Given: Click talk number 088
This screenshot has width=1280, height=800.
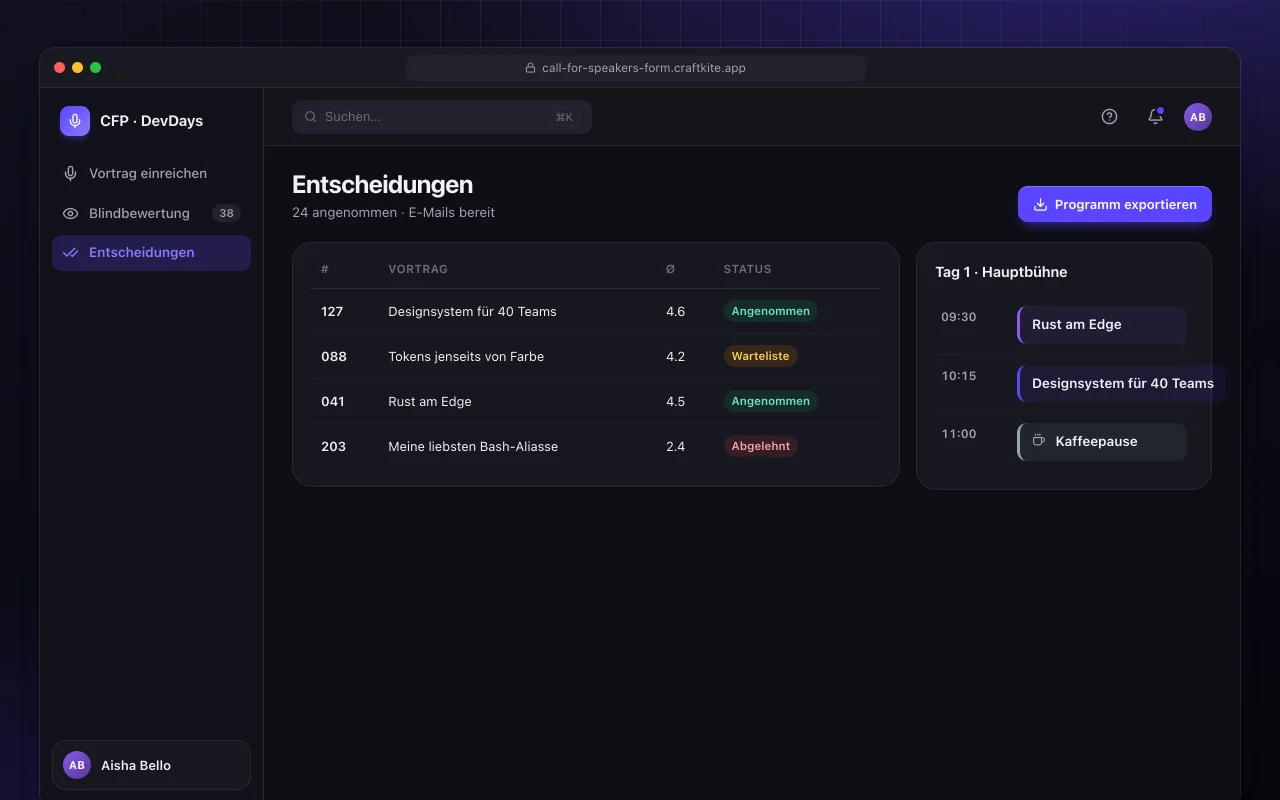Looking at the screenshot, I should click(x=334, y=356).
